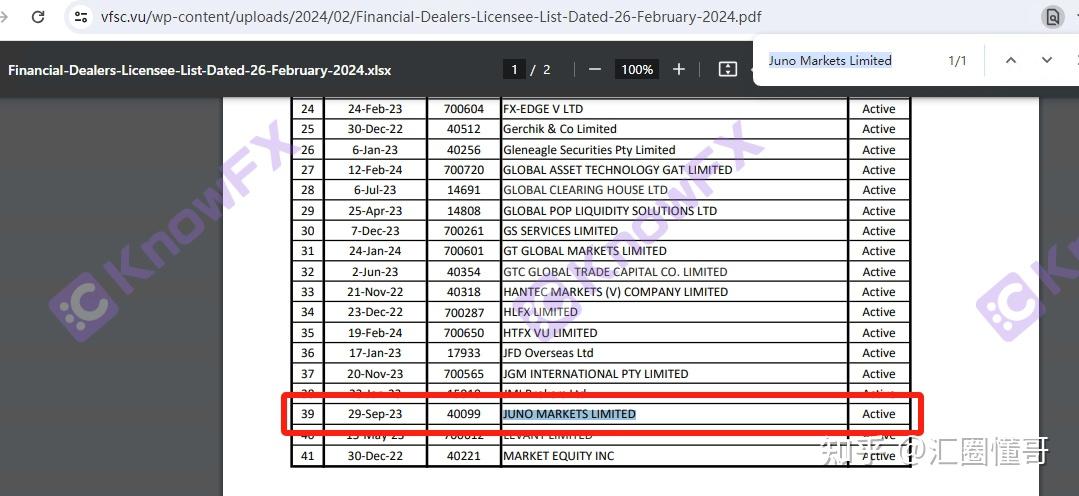The image size is (1079, 496).
Task: Select the Gerchik & Co Limited cell
Action: click(x=674, y=129)
